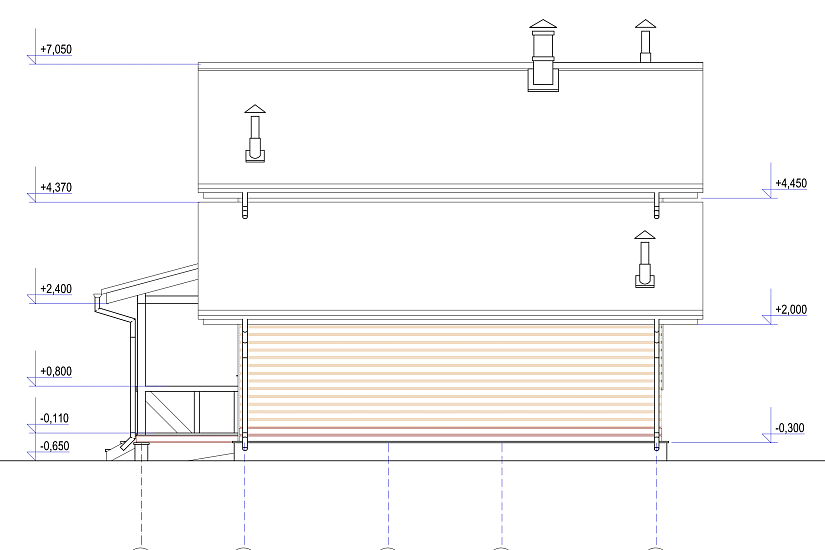
Task: Select the -0,650 elevation label
Action: 54,446
